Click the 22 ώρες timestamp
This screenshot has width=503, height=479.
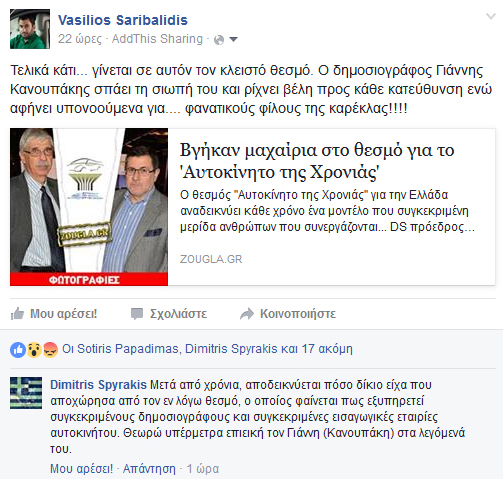coord(80,39)
